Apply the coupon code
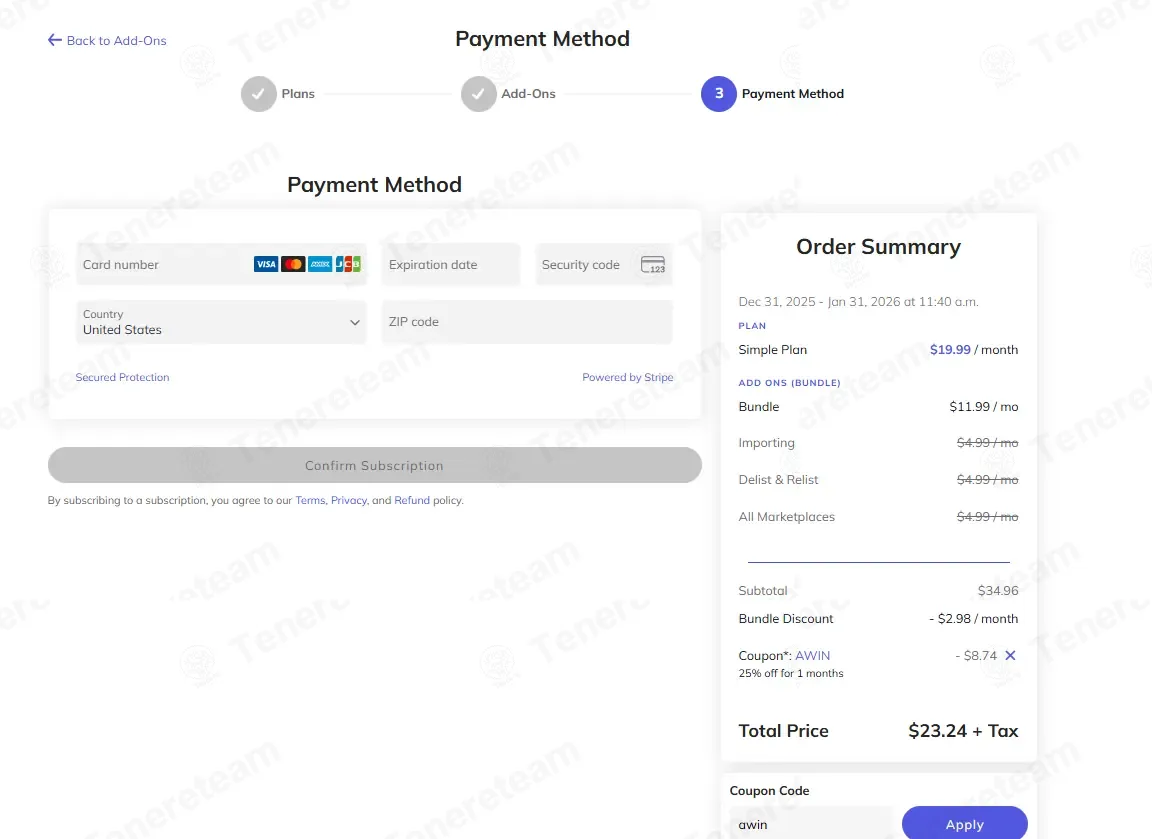 (965, 823)
